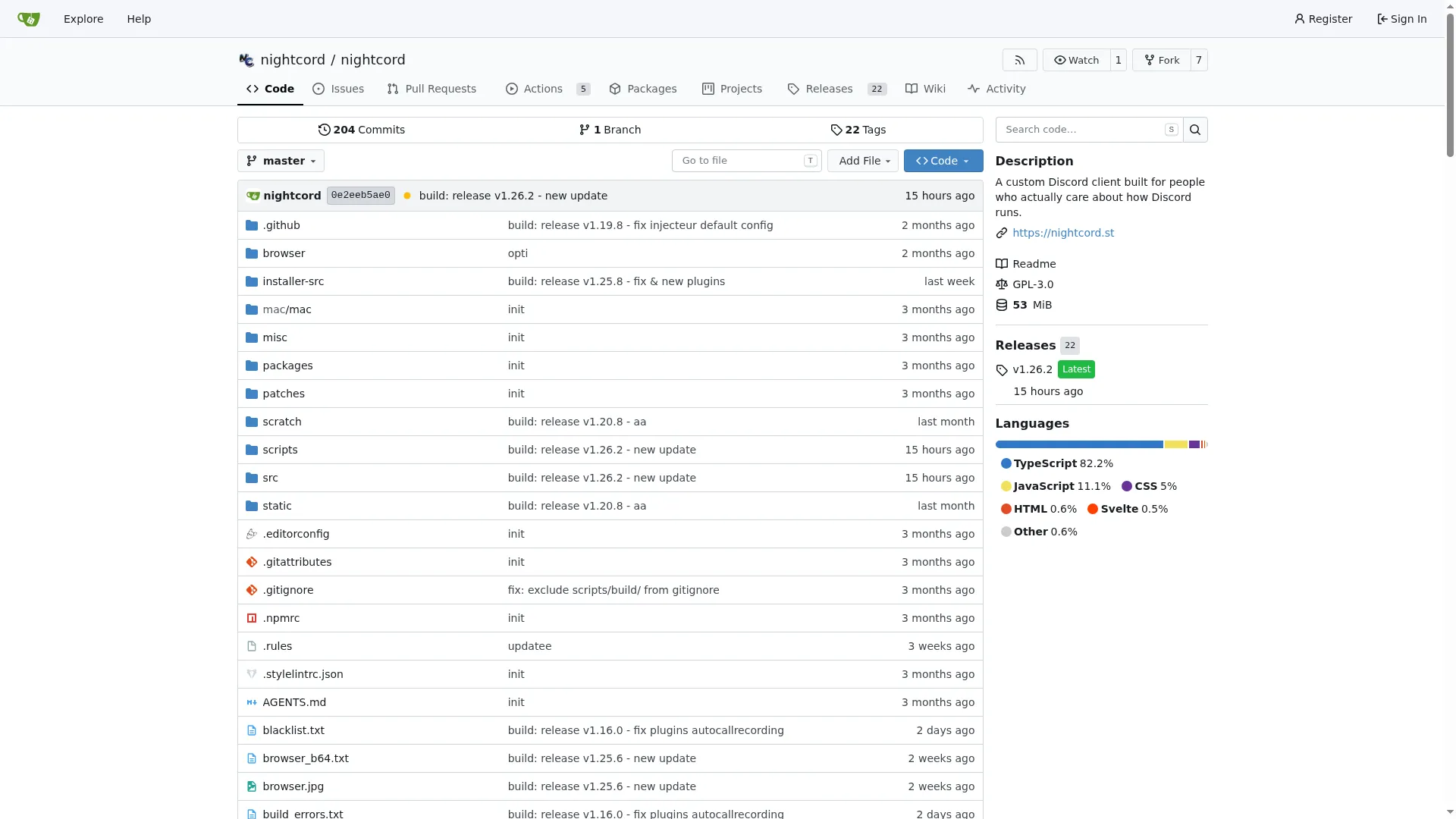The image size is (1456, 819).
Task: Open the v1.26.2 latest release
Action: (x=1033, y=369)
